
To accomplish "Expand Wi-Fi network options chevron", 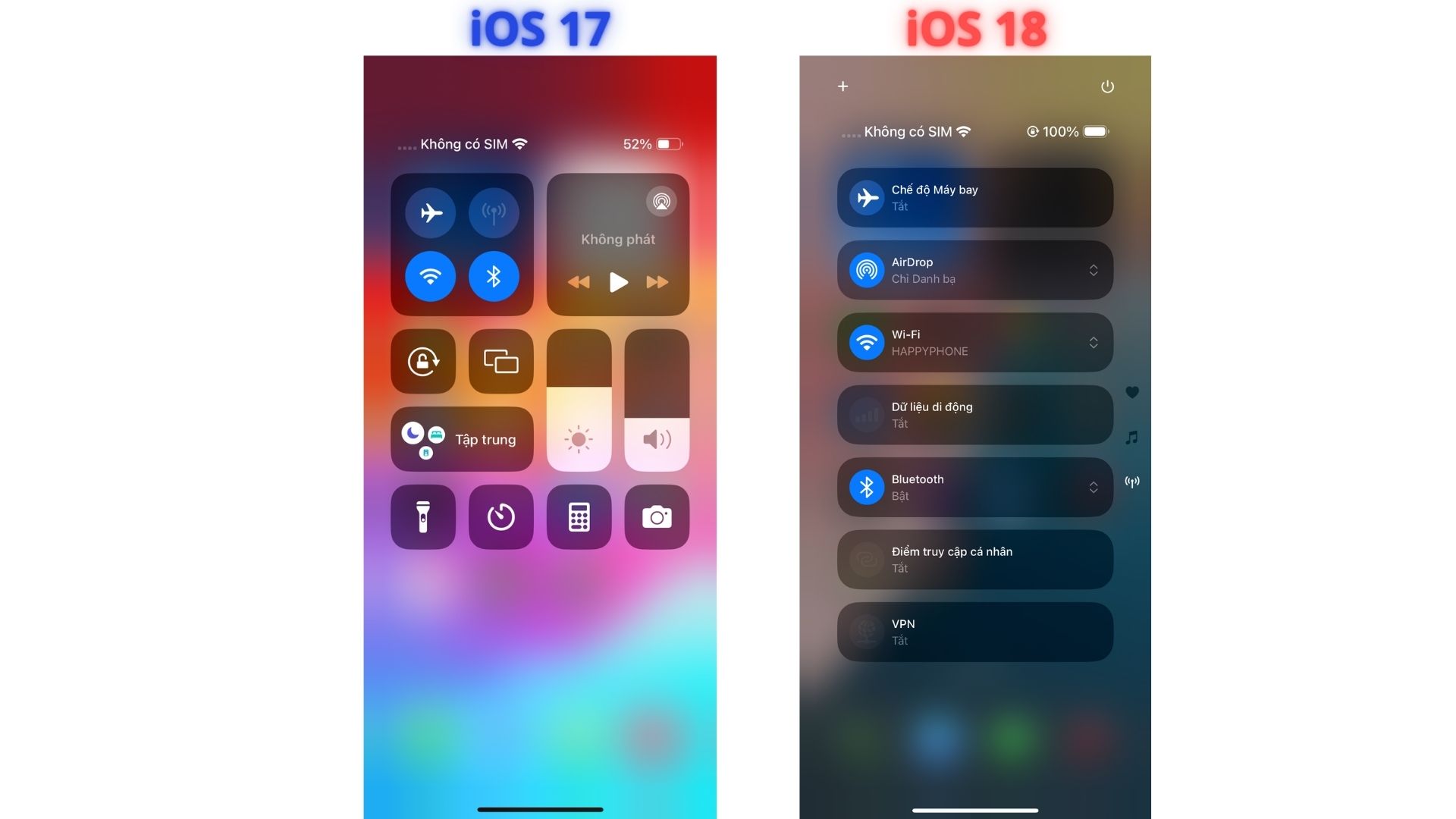I will pos(1093,341).
